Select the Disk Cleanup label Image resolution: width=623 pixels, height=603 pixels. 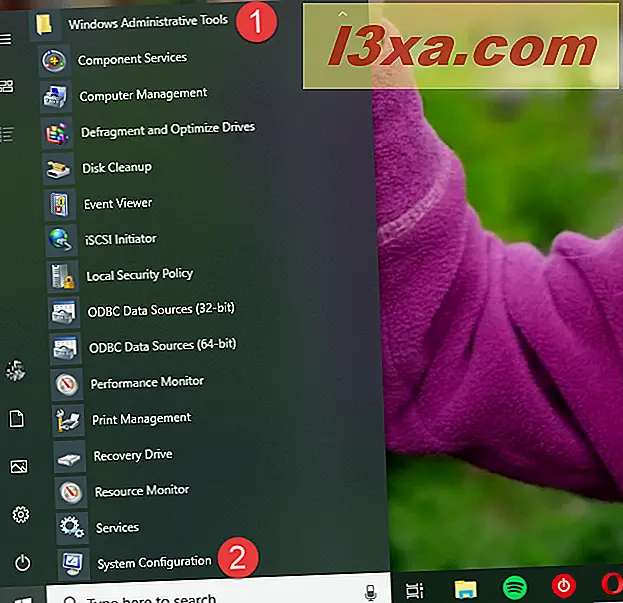click(117, 168)
